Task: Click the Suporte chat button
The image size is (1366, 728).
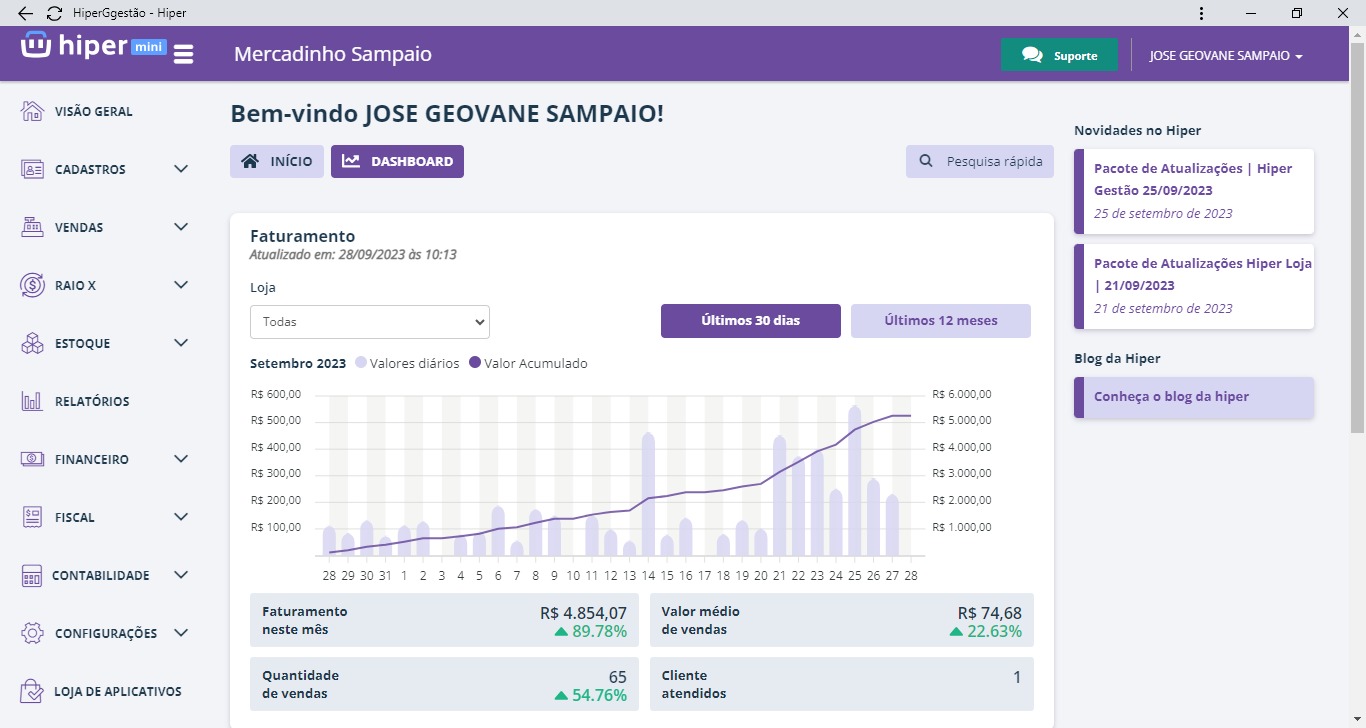Action: click(x=1059, y=56)
